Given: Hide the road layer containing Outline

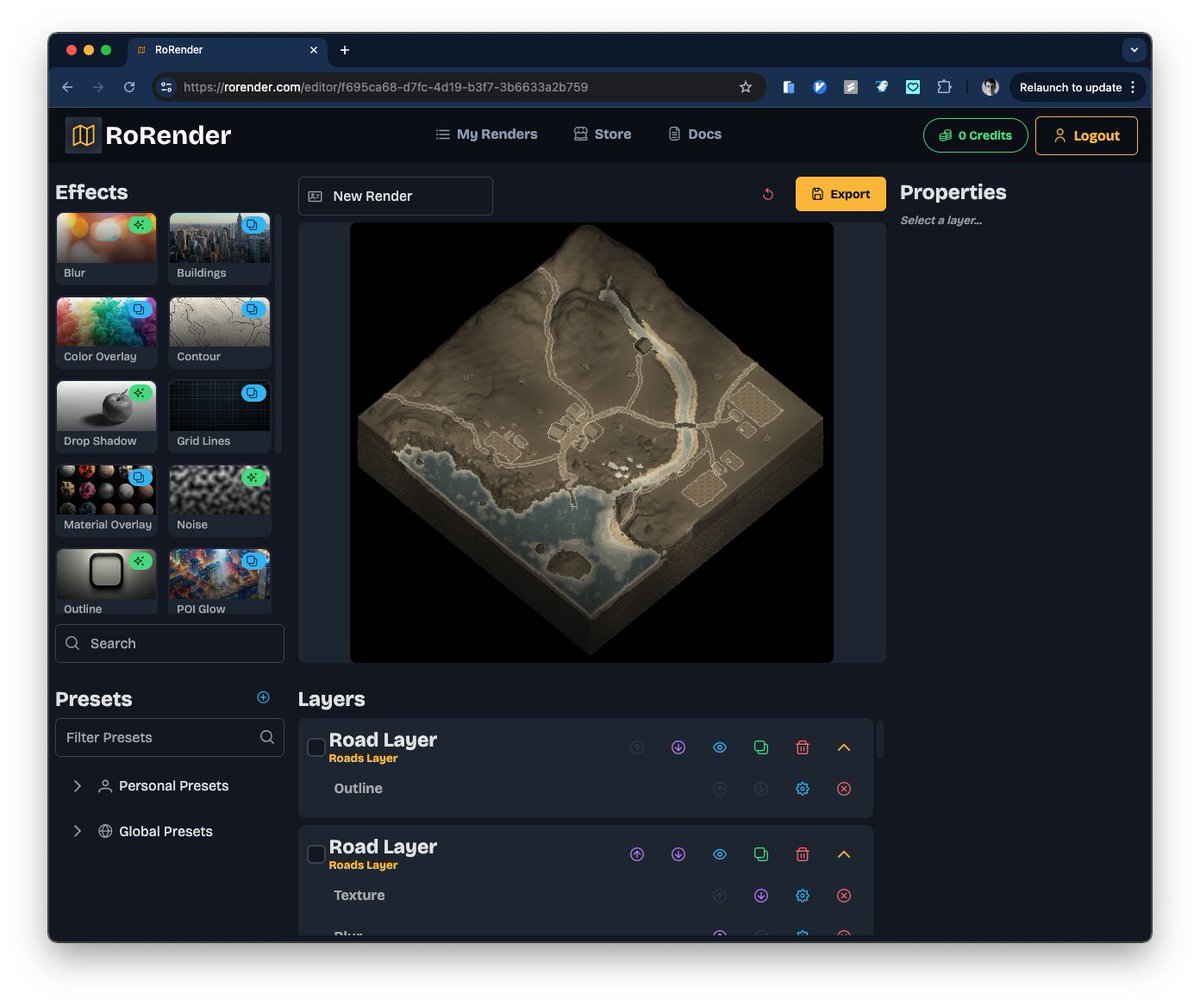Looking at the screenshot, I should [x=720, y=748].
